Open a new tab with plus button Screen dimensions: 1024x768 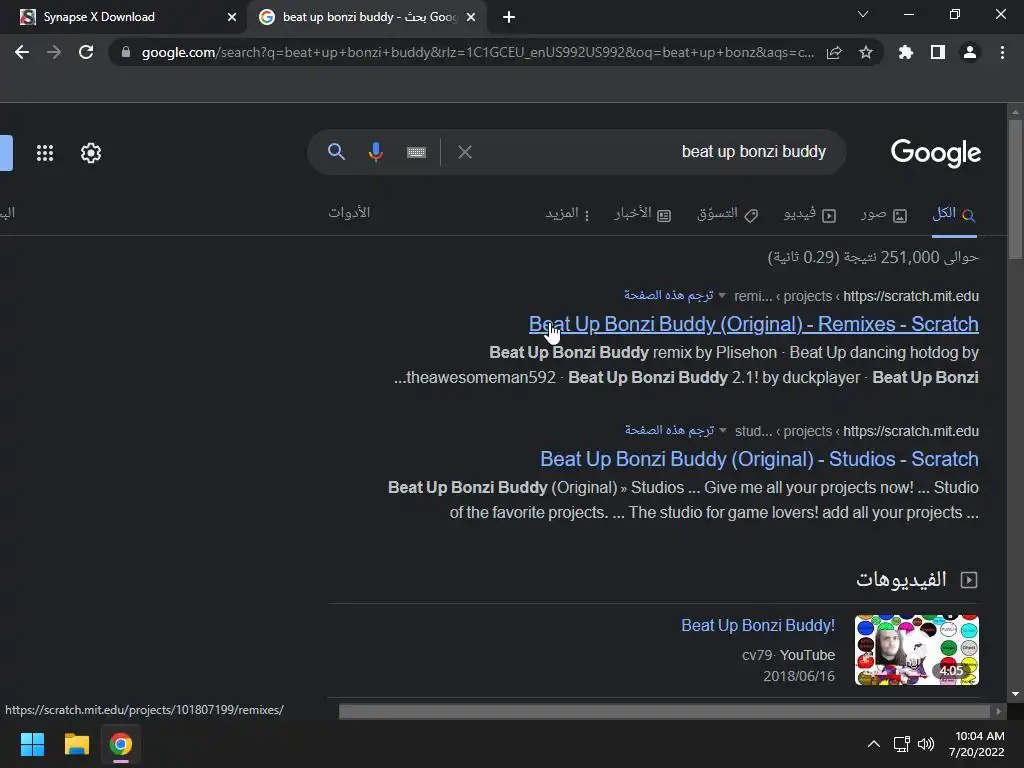(509, 17)
